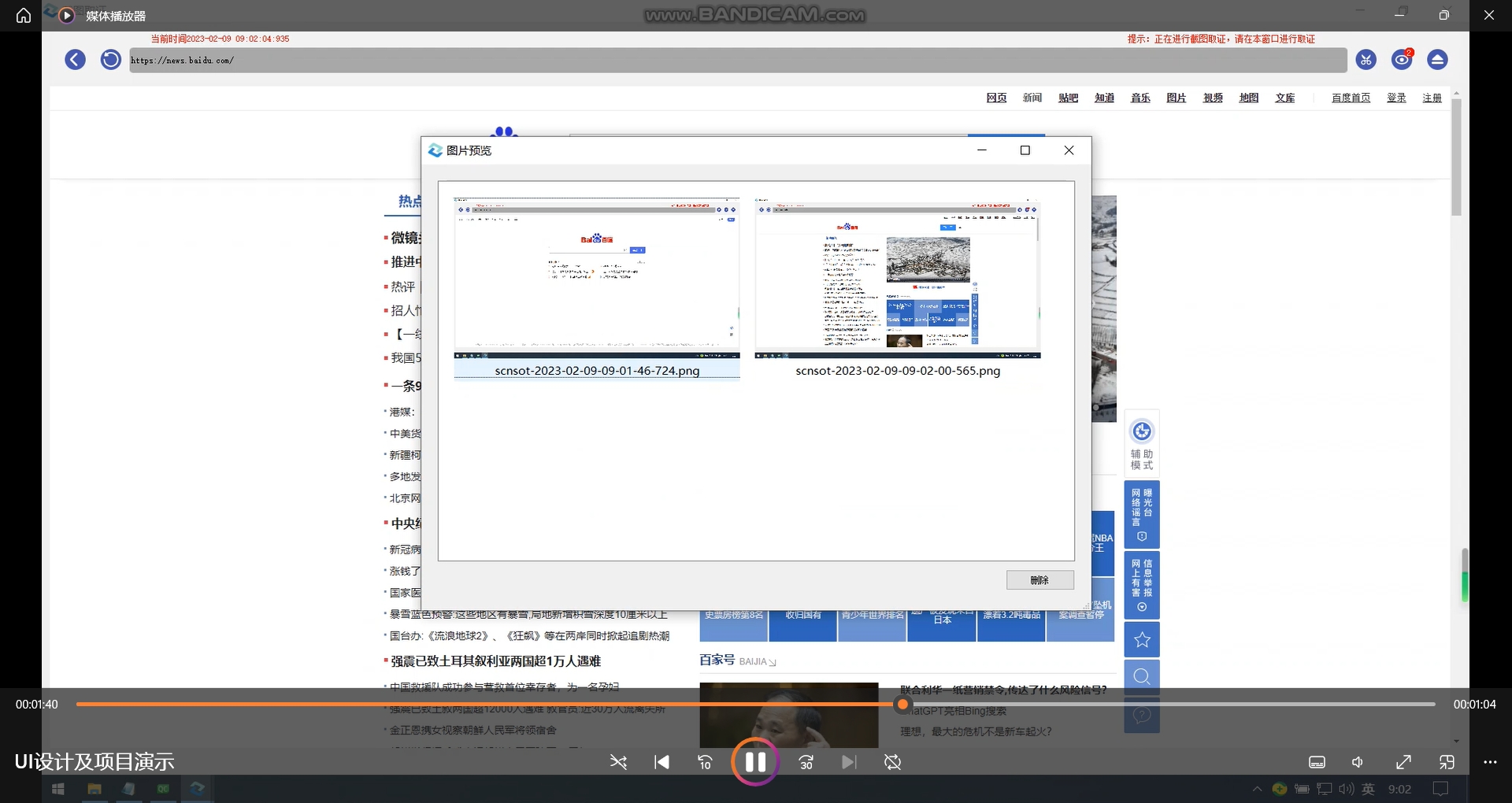Viewport: 1512px width, 803px height.
Task: Open the image preview eye icon with badge
Action: point(1402,60)
